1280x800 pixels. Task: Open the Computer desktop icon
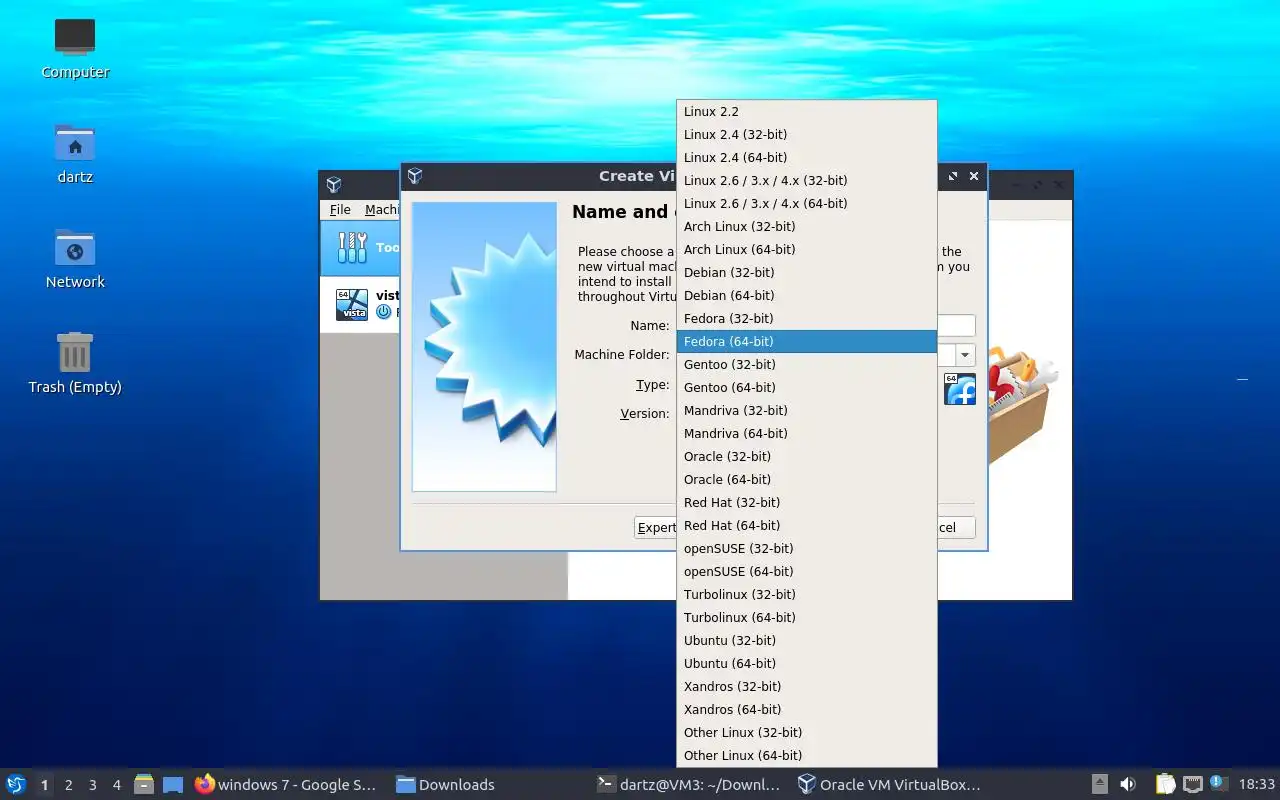point(75,38)
